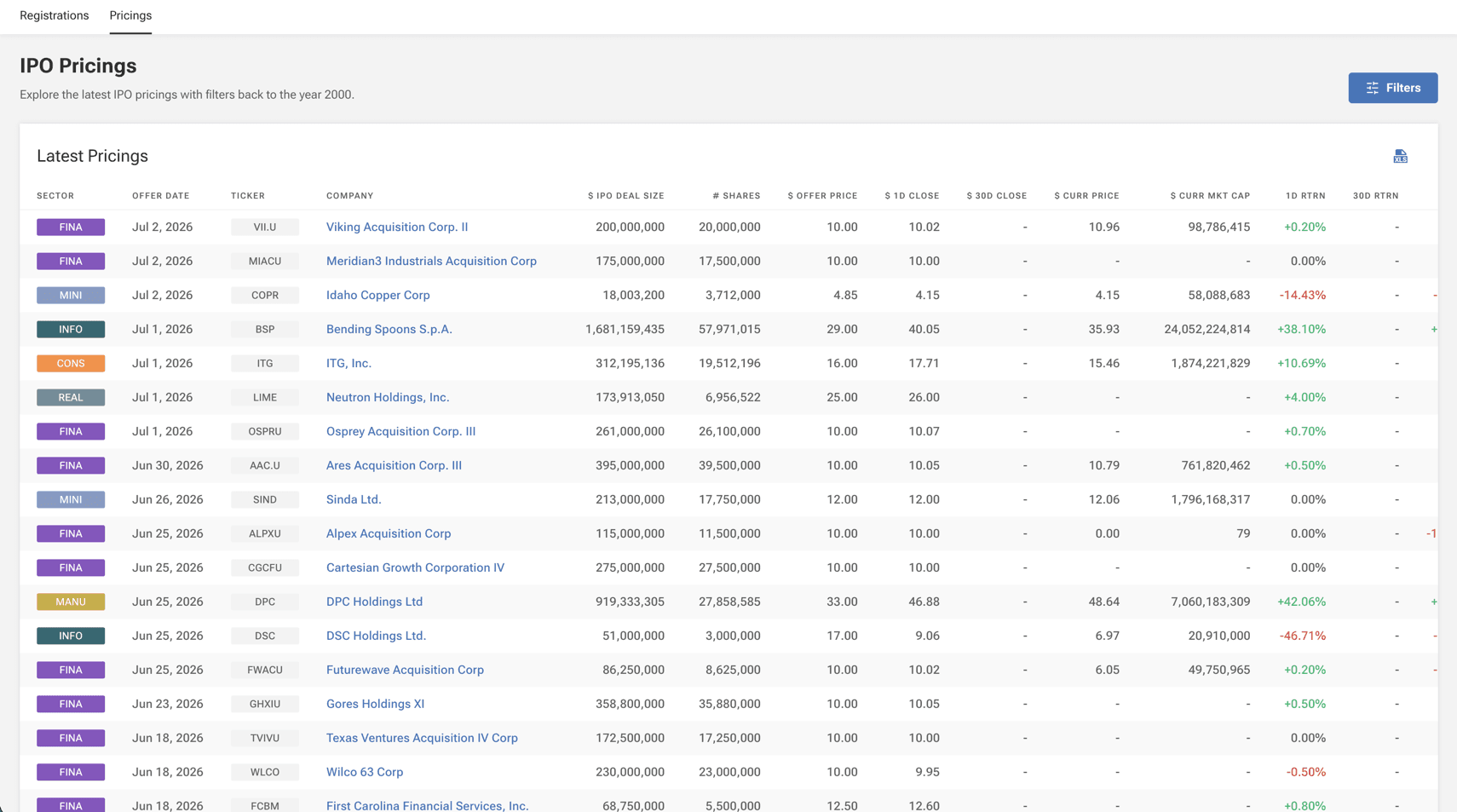Open Viking Acquisition Corp. II company page
Image resolution: width=1457 pixels, height=812 pixels.
[397, 227]
